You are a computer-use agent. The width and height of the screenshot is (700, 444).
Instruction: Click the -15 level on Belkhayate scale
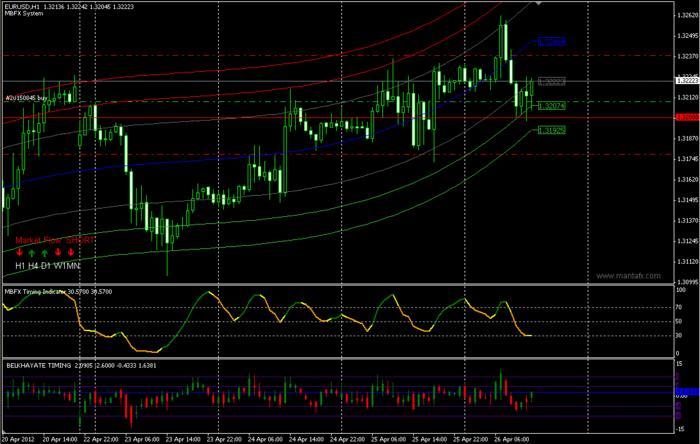pyautogui.click(x=680, y=429)
